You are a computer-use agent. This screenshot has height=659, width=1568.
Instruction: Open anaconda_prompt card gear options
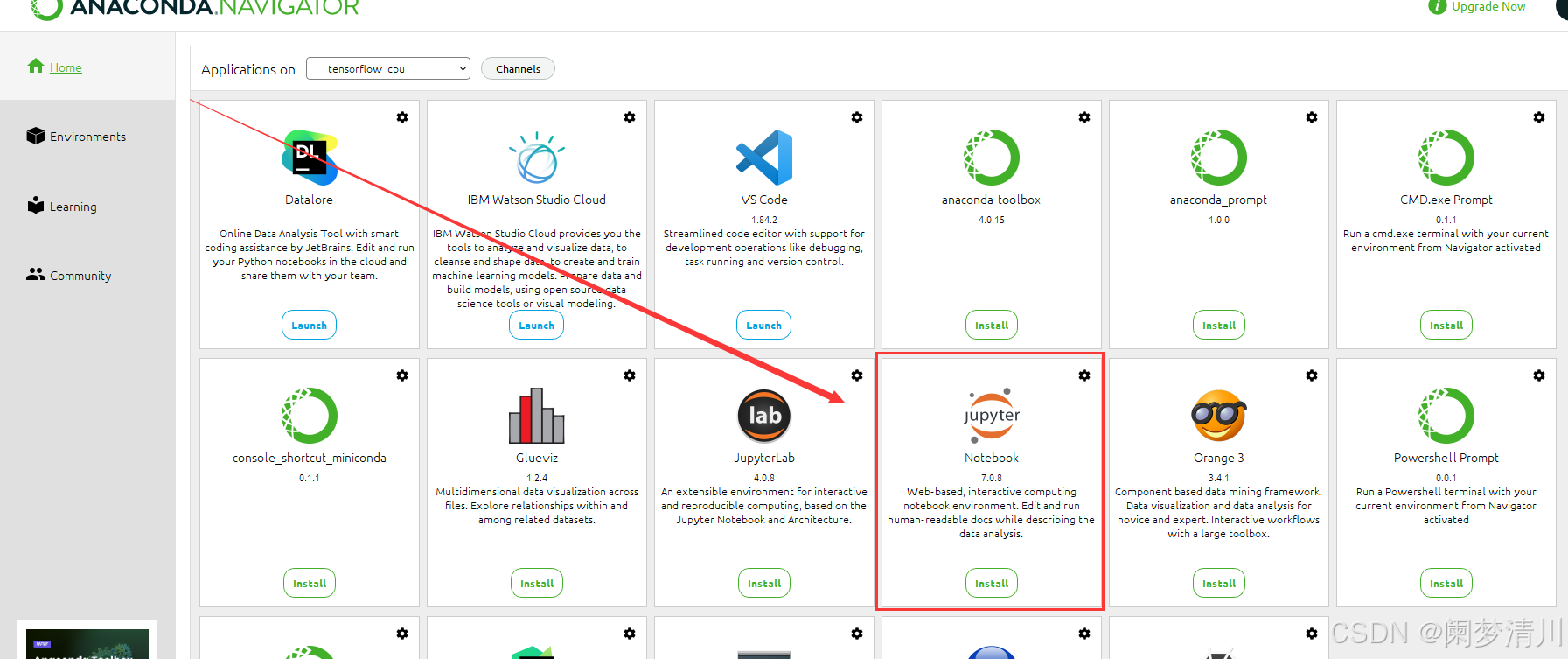tap(1312, 117)
